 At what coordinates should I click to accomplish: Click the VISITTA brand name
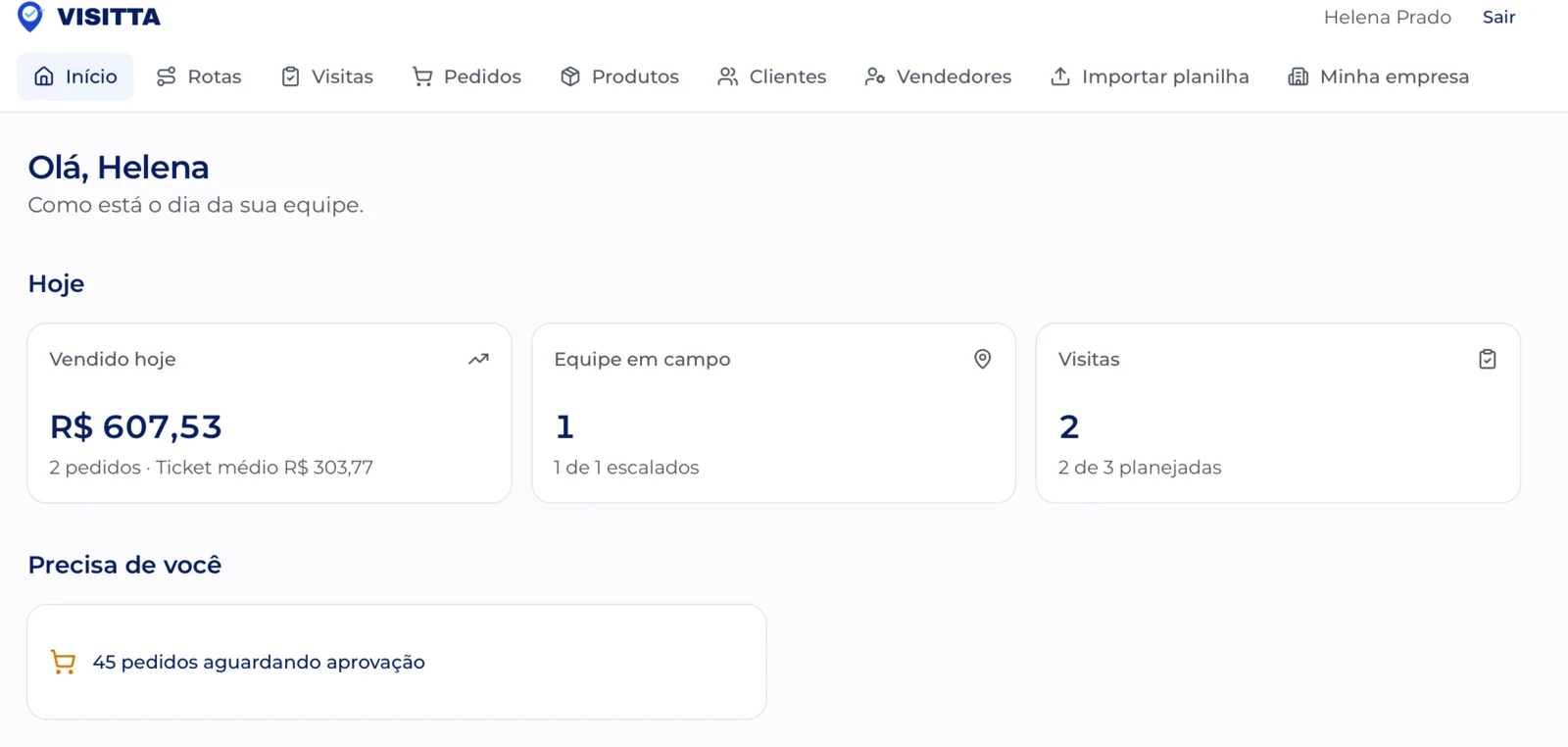(x=109, y=18)
